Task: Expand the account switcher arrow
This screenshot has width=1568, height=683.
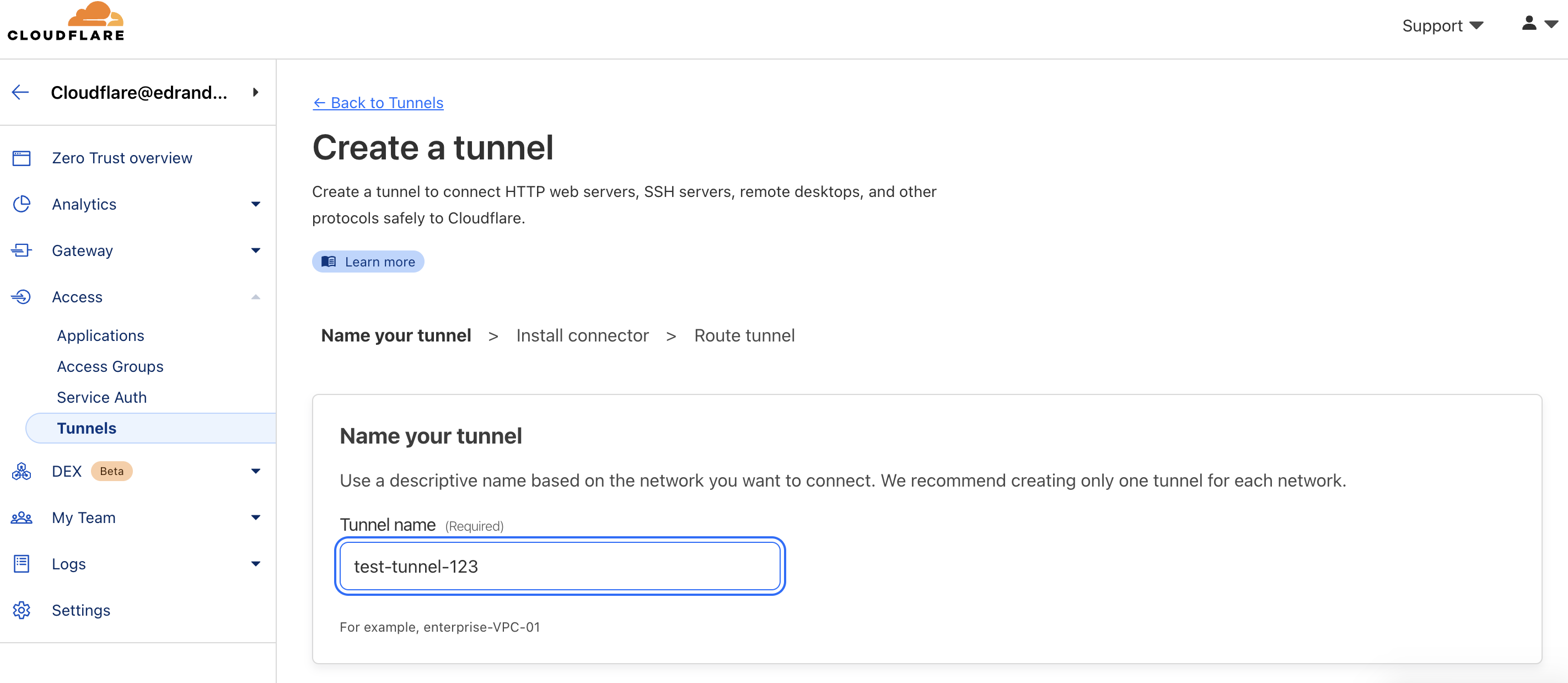Action: point(256,92)
